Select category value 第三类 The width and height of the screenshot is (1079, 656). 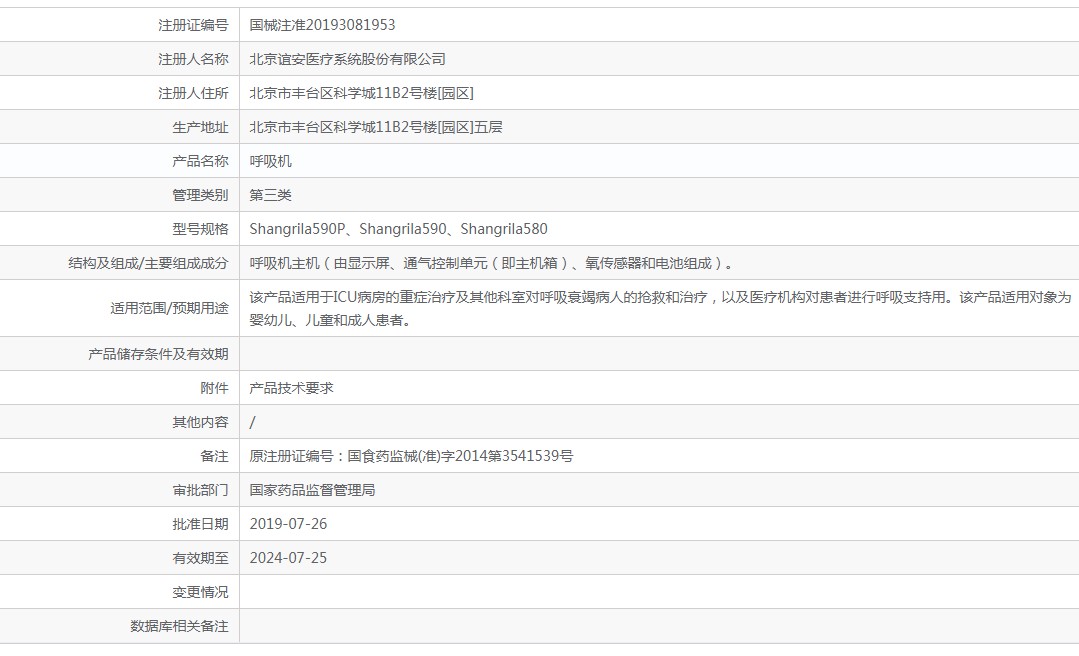coord(270,195)
